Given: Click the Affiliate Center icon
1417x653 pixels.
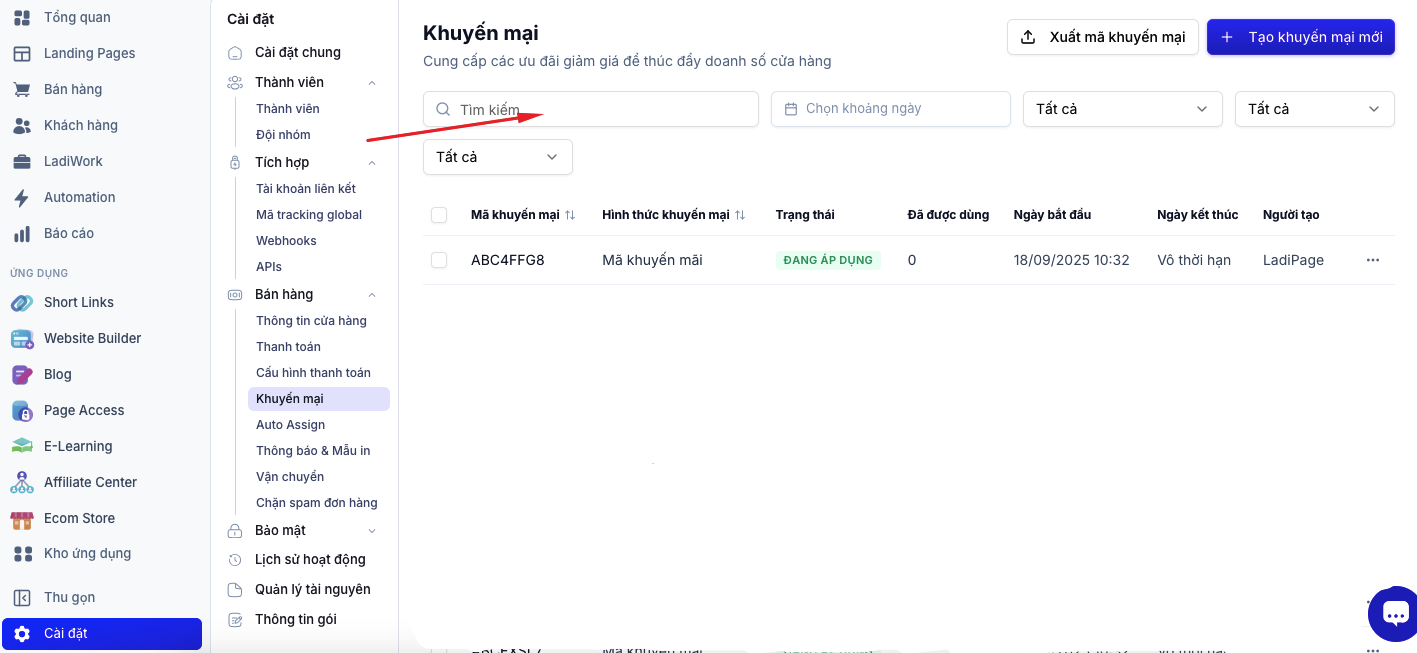Looking at the screenshot, I should click(22, 482).
